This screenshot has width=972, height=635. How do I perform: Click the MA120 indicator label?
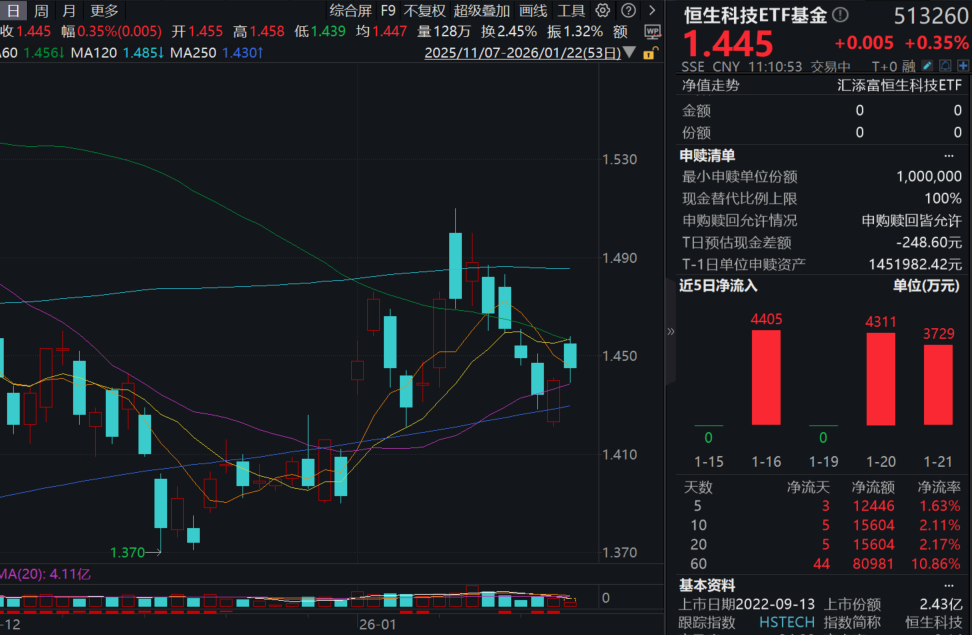94,53
